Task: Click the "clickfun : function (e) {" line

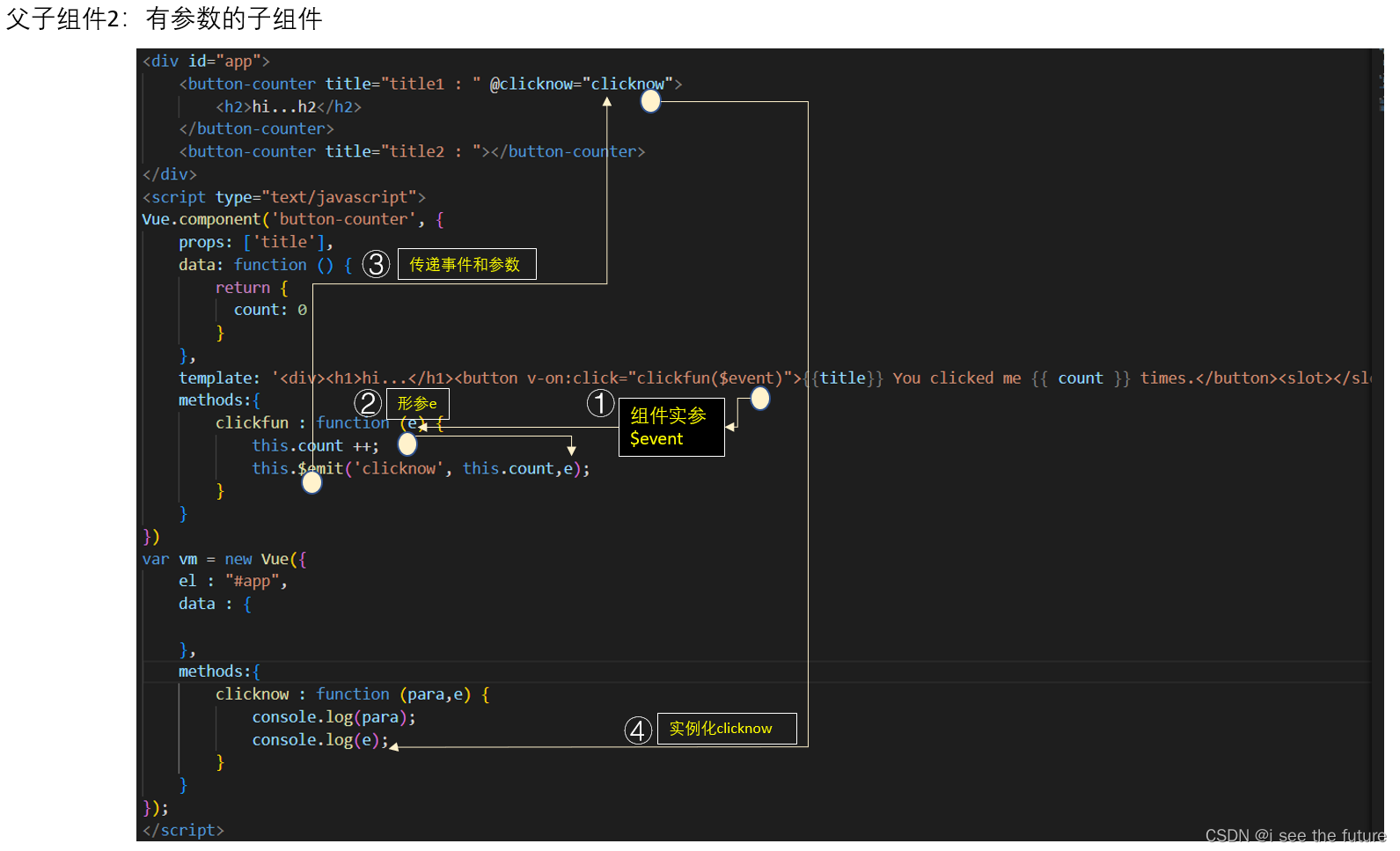Action: (330, 422)
